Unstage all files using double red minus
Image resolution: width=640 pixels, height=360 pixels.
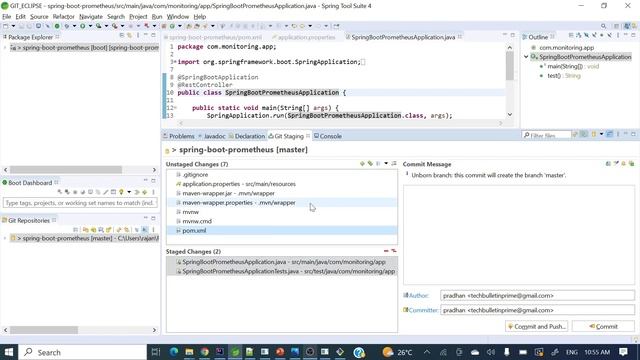point(393,251)
